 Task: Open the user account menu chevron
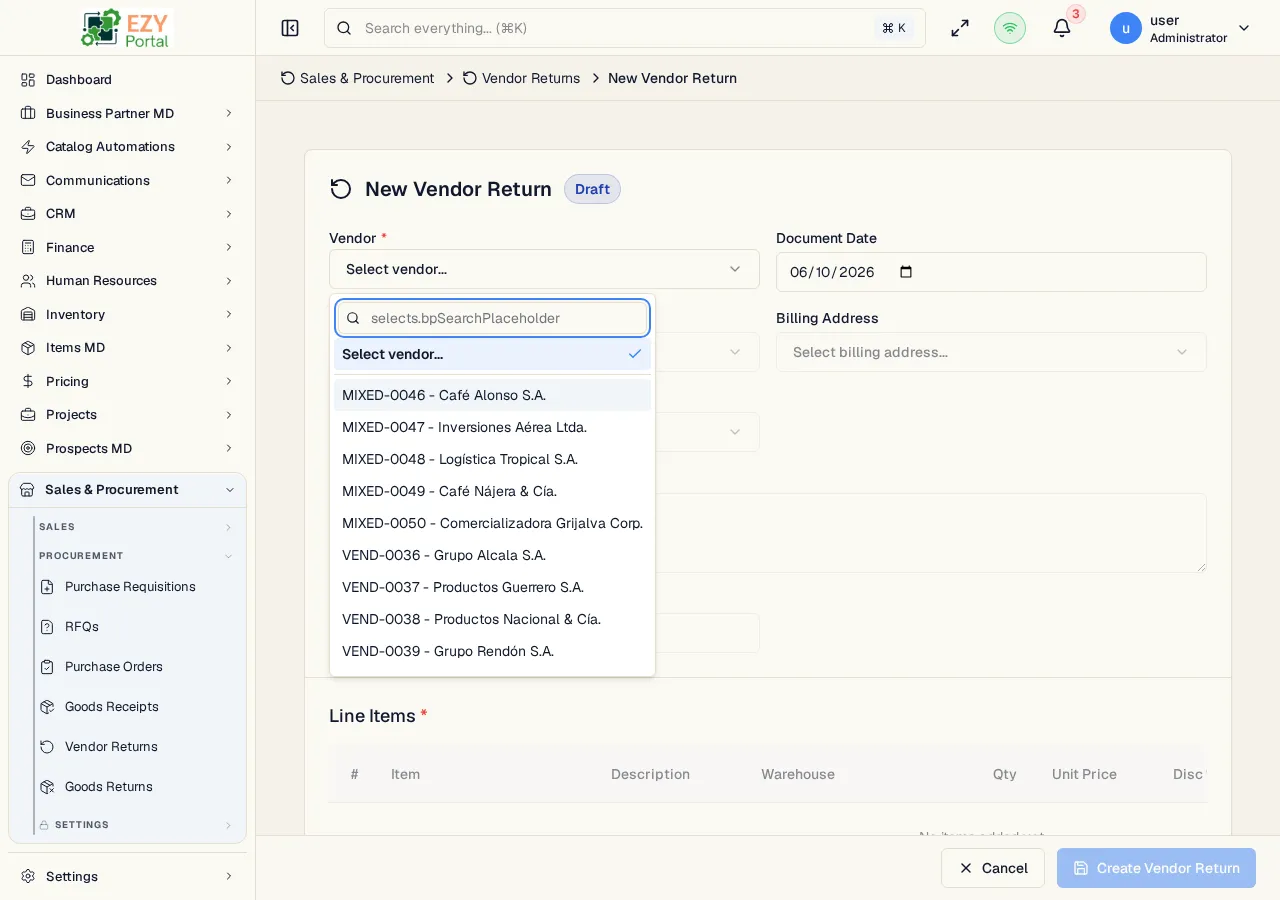click(x=1244, y=28)
